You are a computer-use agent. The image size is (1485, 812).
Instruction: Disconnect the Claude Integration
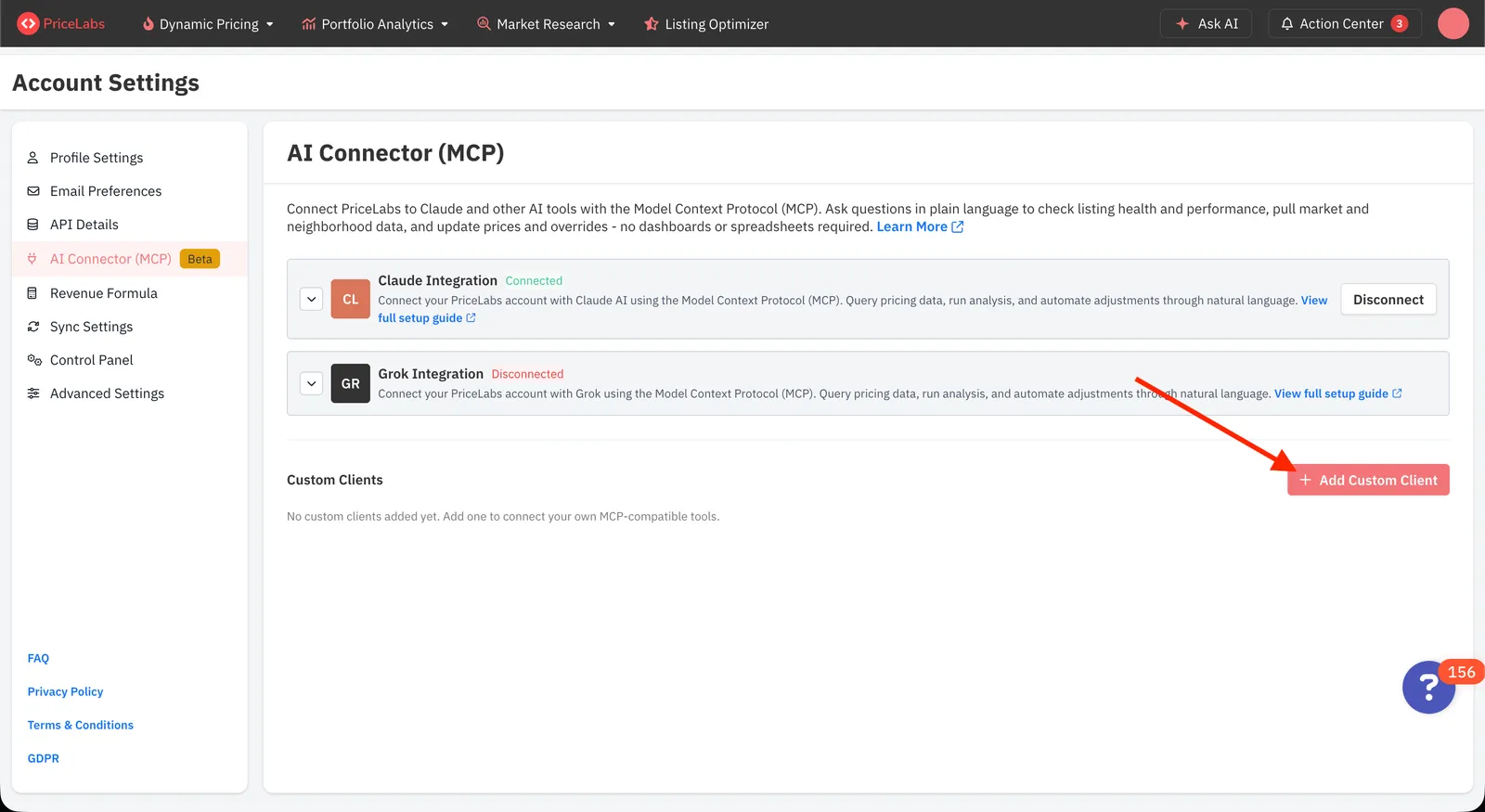pyautogui.click(x=1388, y=299)
